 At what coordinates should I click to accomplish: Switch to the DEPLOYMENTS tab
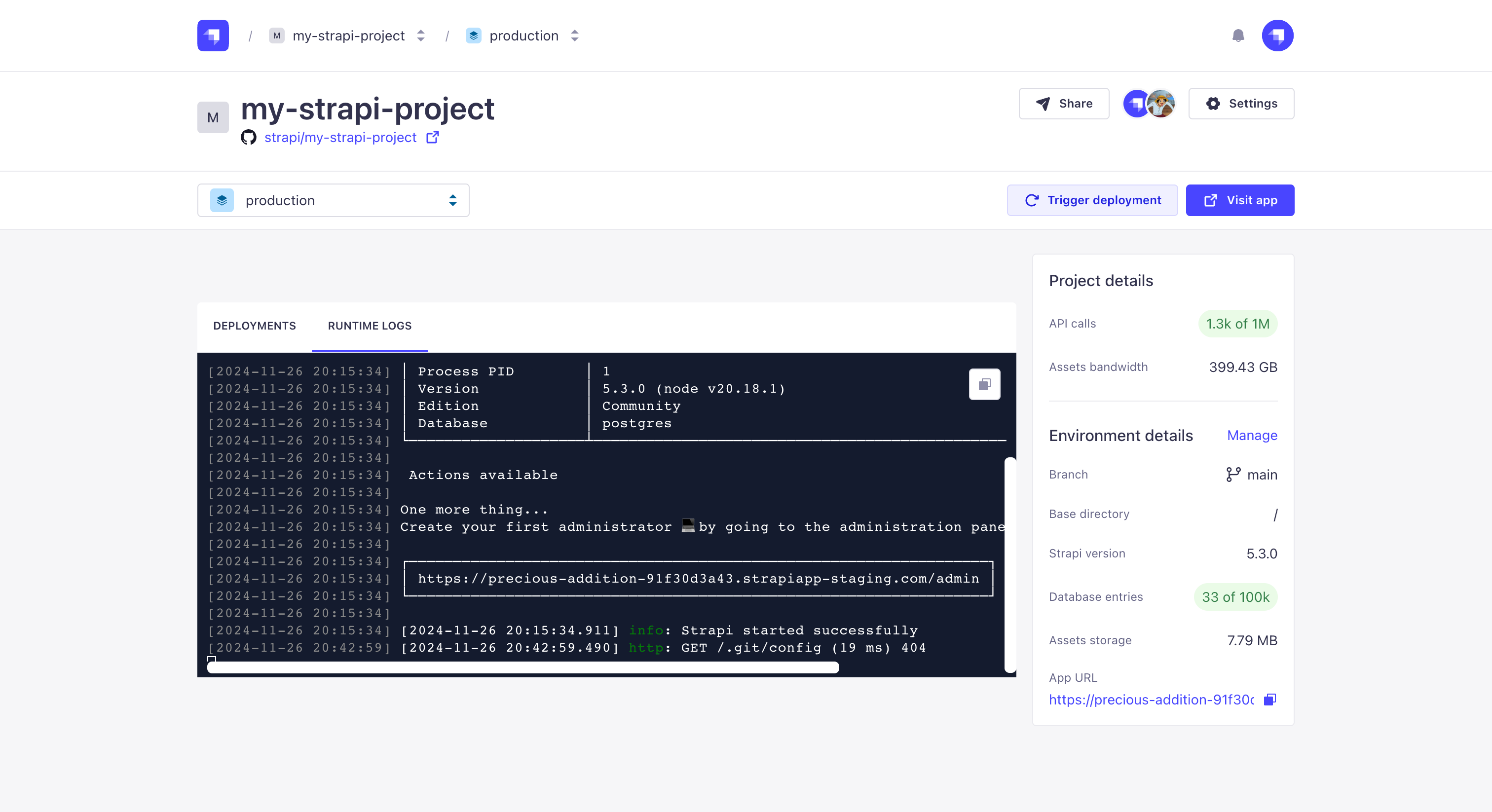click(x=255, y=326)
